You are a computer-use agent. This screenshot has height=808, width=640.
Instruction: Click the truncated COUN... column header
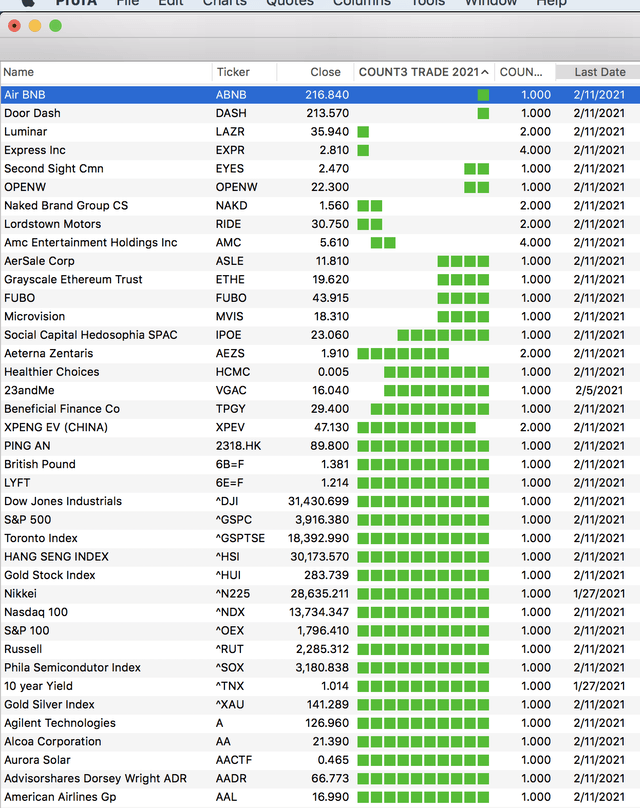click(x=521, y=72)
